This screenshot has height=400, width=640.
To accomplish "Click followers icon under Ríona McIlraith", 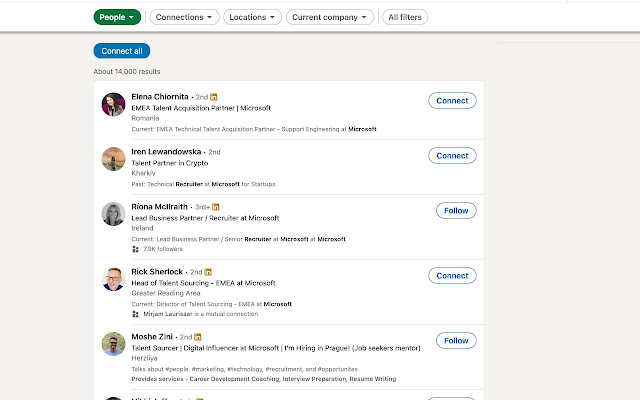I will coord(136,249).
